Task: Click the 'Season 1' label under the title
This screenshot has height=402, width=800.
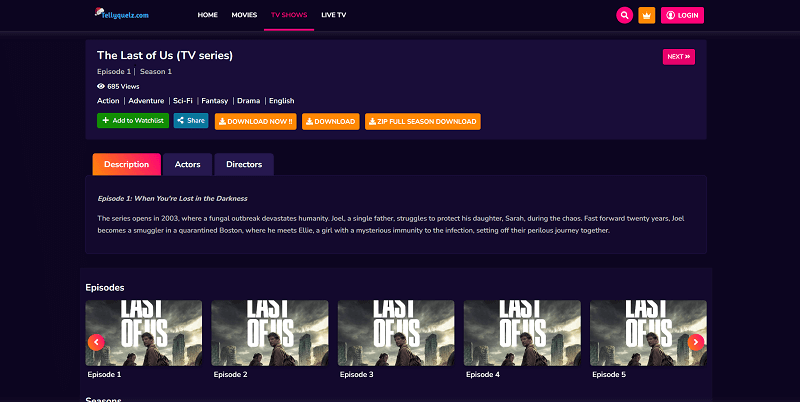Action: (x=156, y=71)
